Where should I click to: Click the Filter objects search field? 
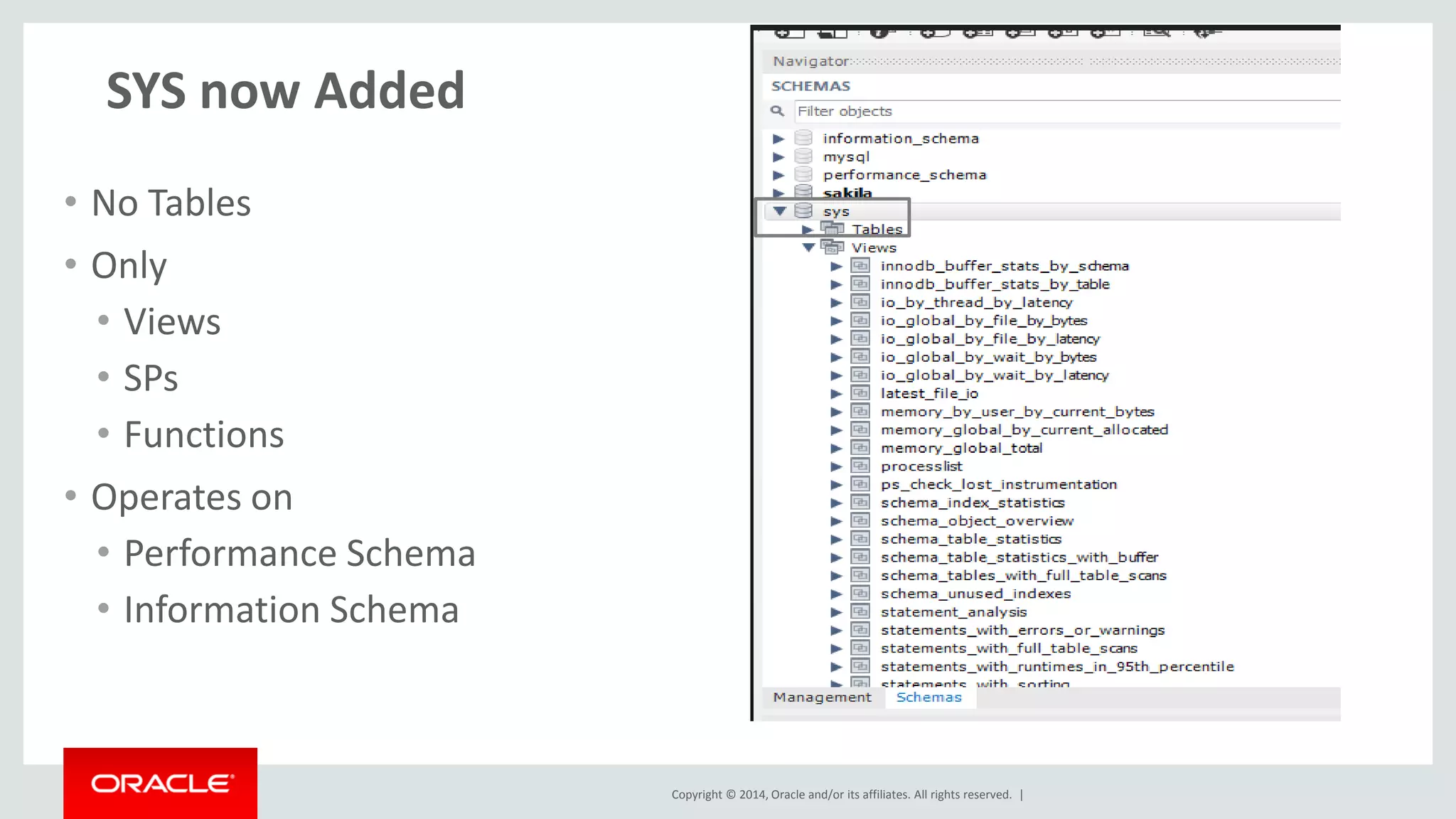(1067, 111)
